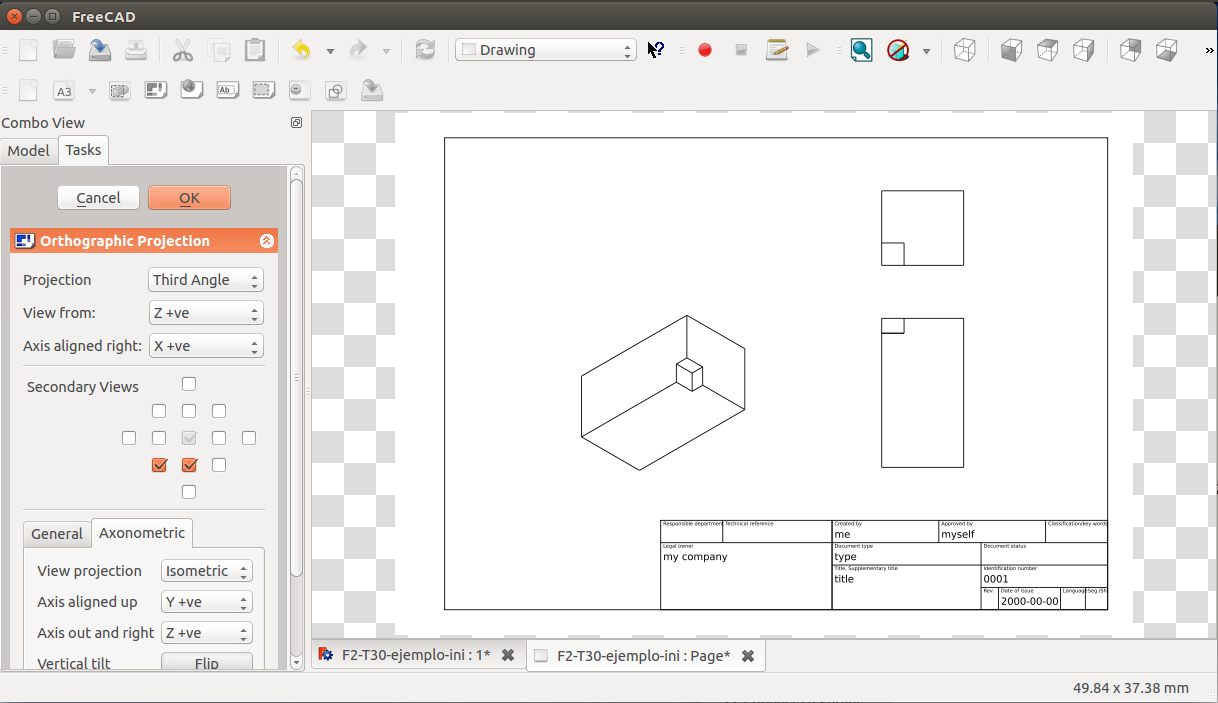
Task: Uncheck the bottom-left checked secondary view box
Action: click(x=159, y=465)
